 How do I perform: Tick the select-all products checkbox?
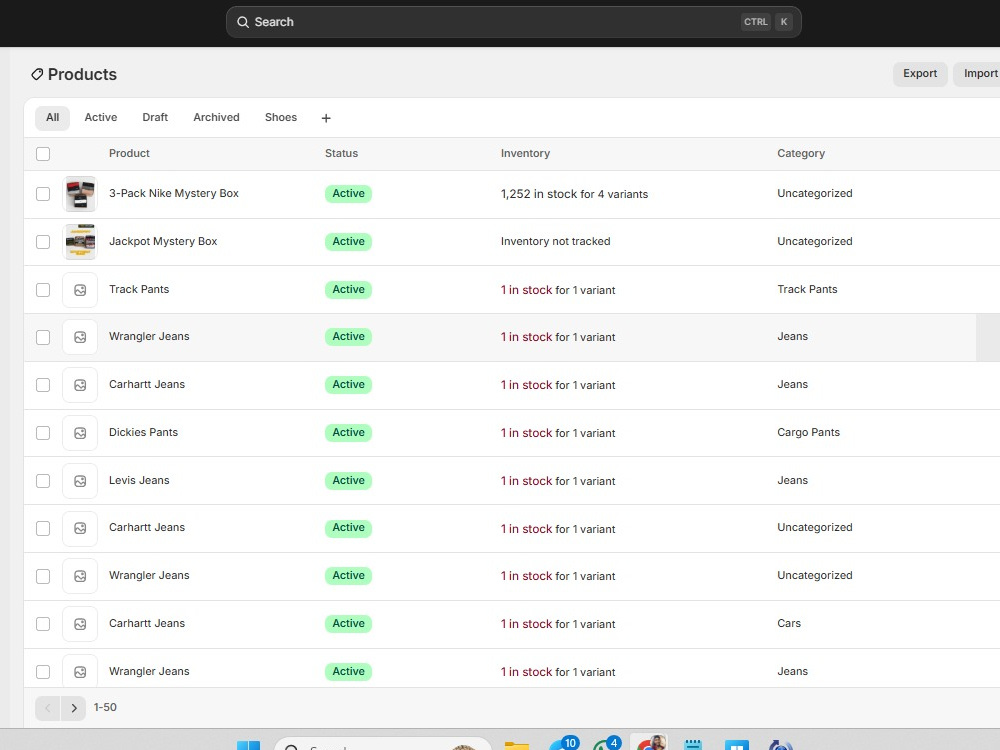[43, 154]
